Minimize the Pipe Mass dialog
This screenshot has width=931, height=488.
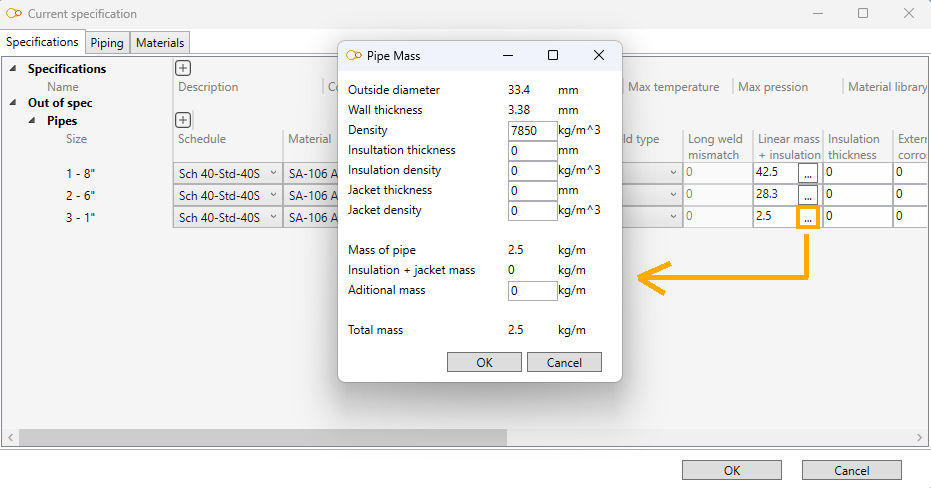508,56
